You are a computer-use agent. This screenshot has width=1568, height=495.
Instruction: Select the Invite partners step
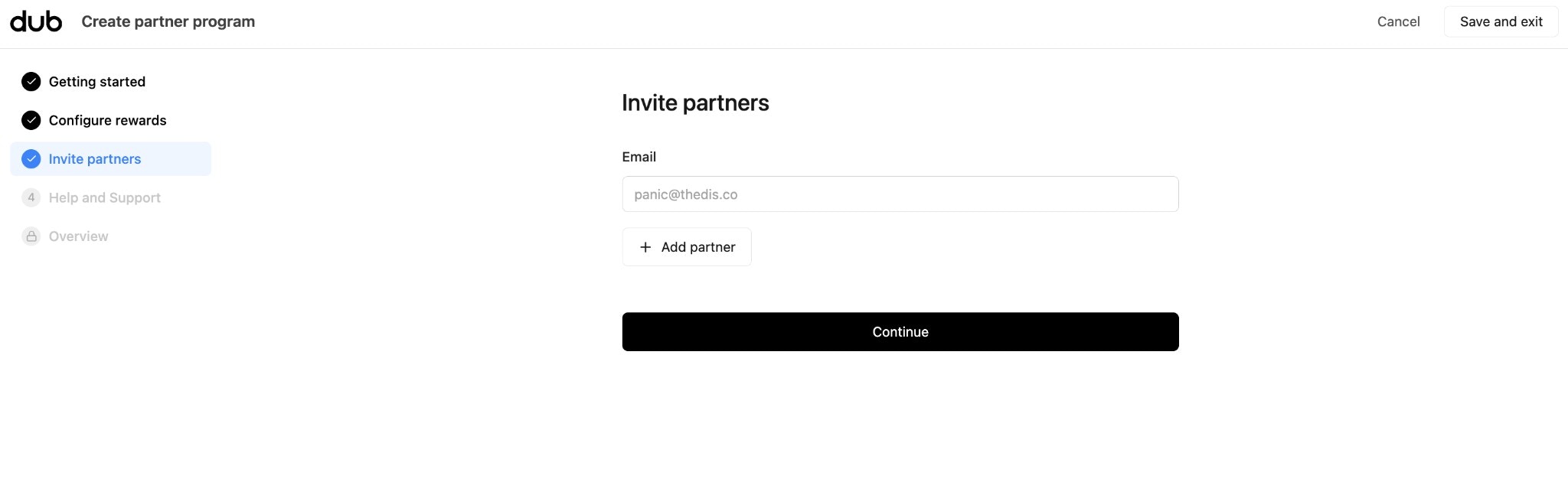click(95, 158)
